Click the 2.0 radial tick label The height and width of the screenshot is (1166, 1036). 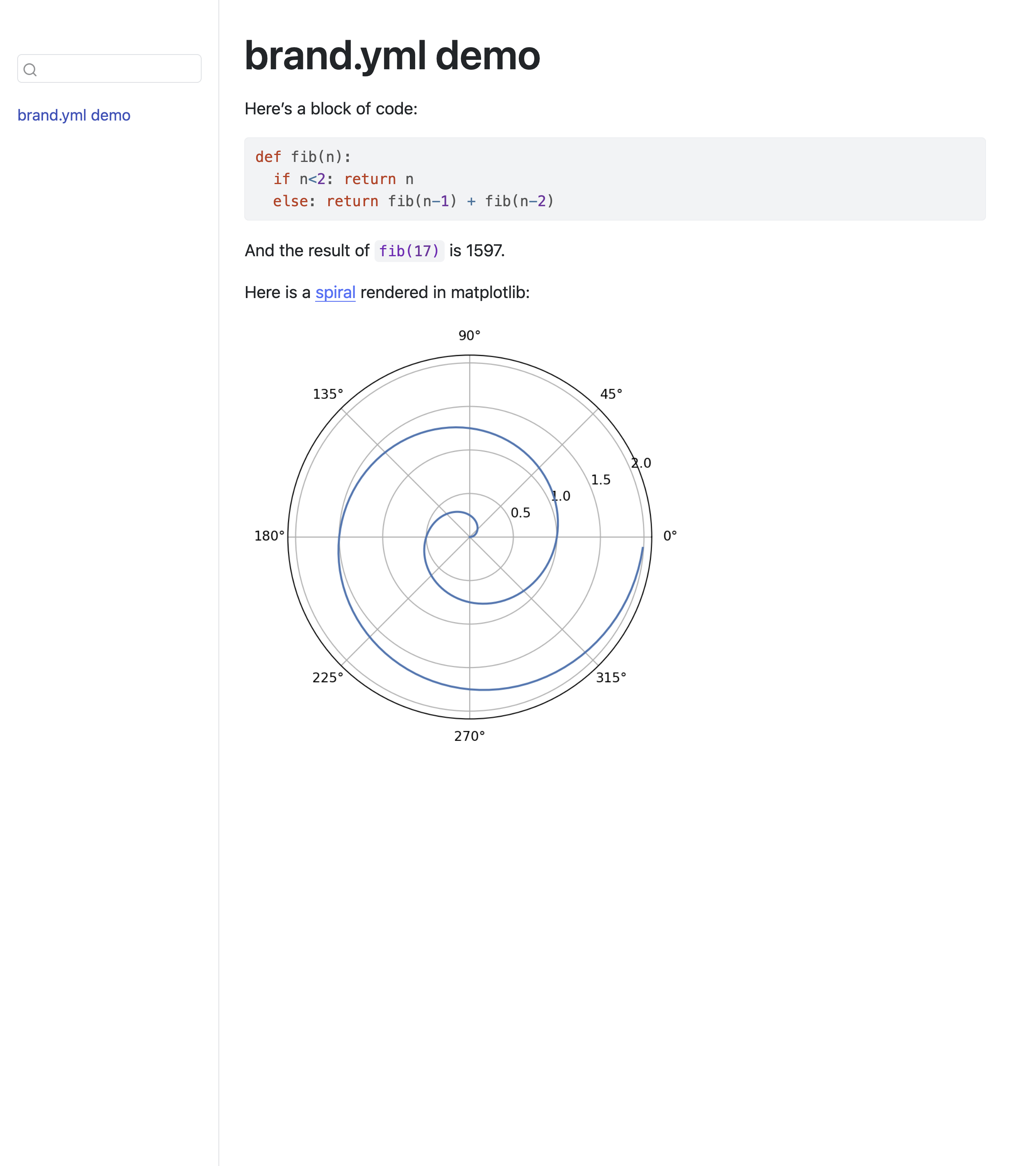click(x=641, y=463)
